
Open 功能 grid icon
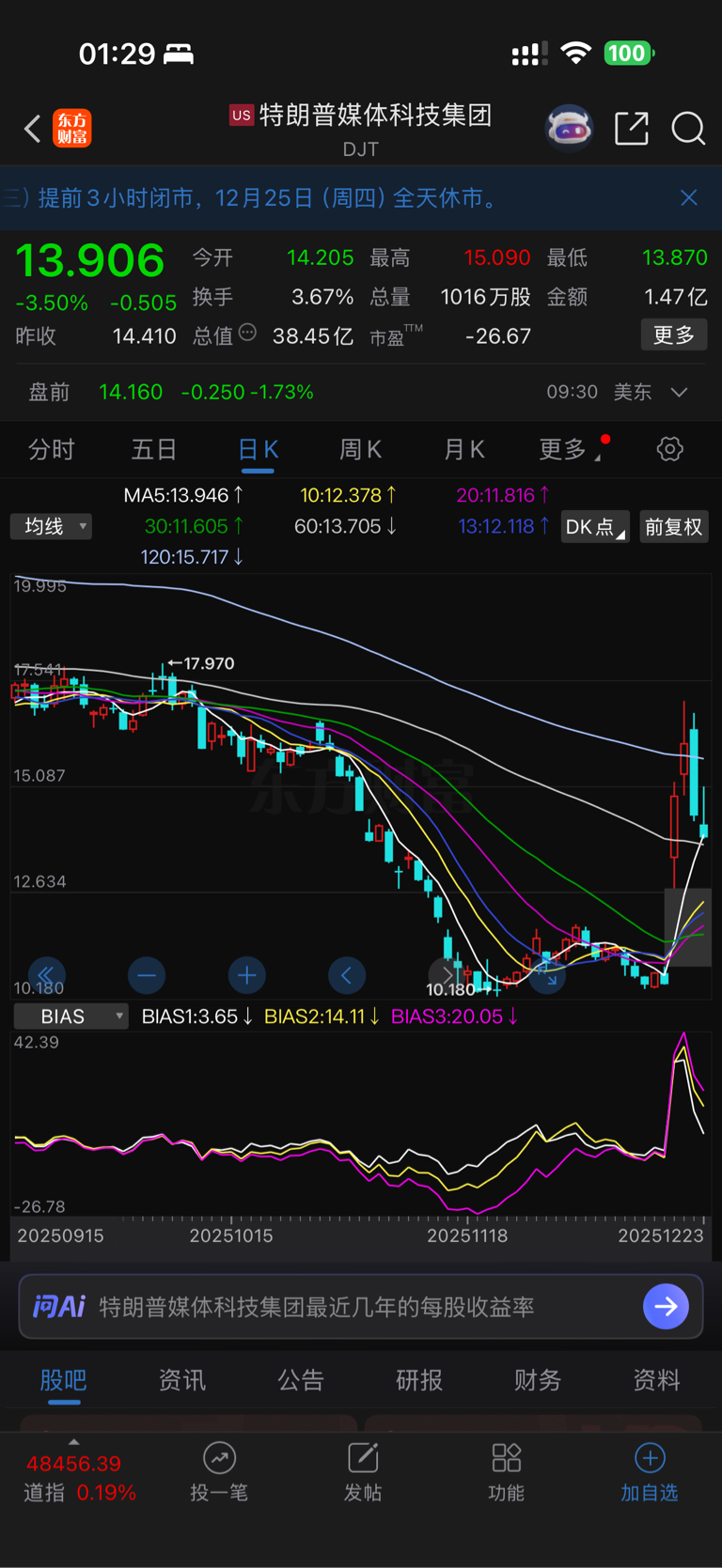(507, 1472)
